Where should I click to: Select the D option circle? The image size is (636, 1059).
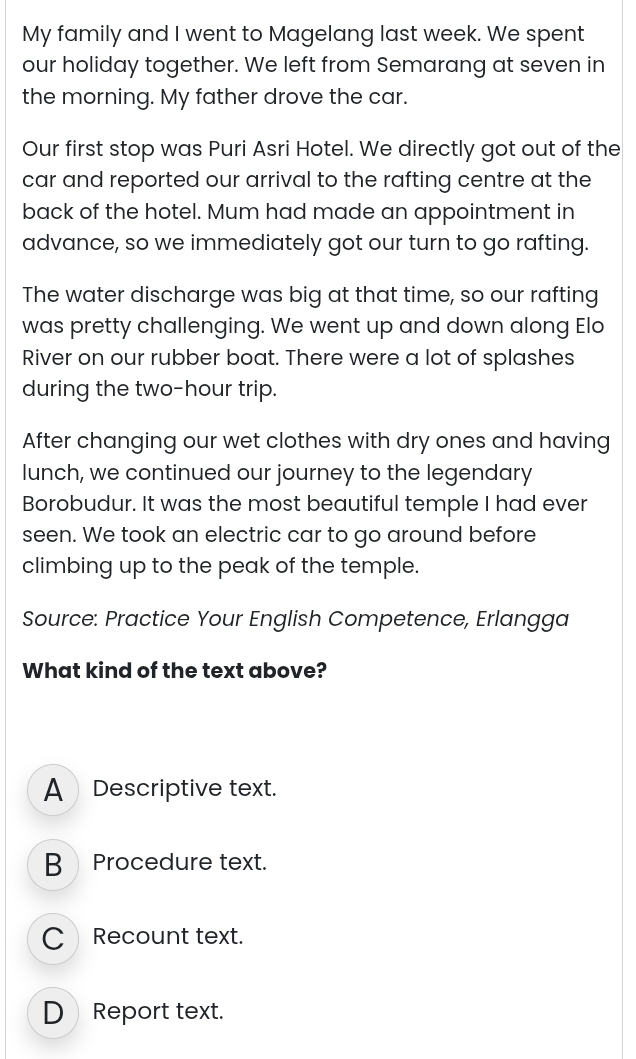(x=53, y=1012)
